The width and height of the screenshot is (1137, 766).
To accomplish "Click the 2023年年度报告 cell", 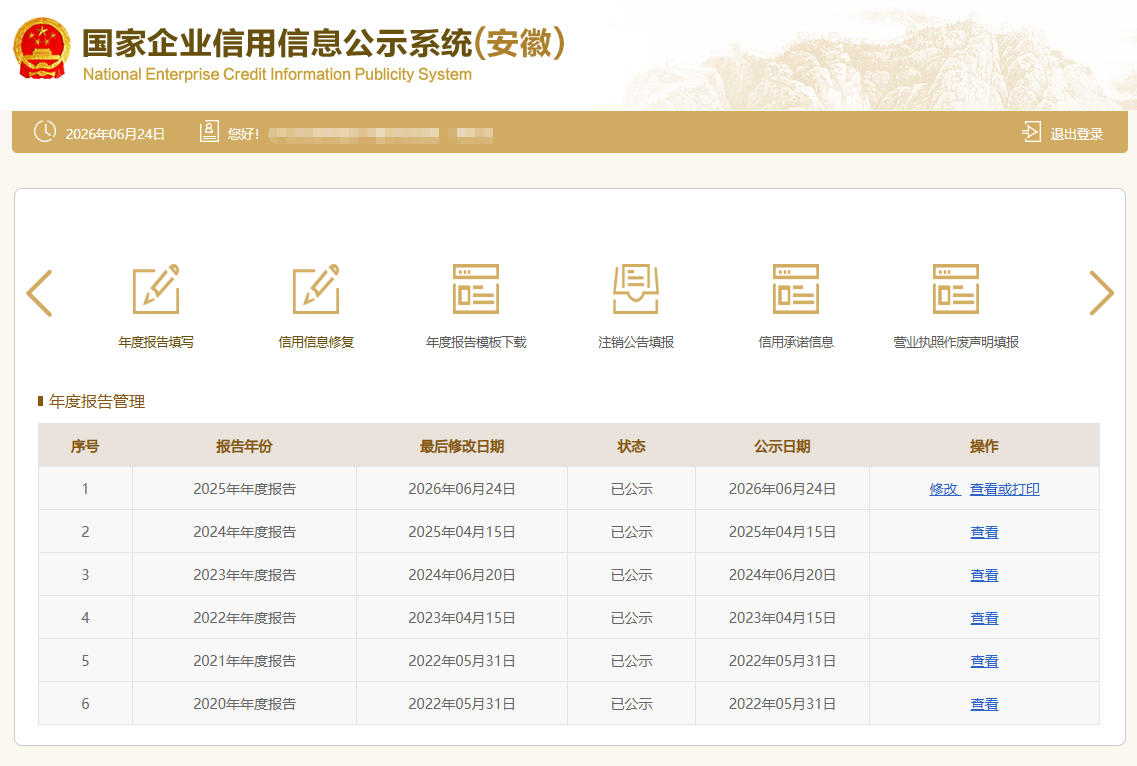I will click(244, 574).
